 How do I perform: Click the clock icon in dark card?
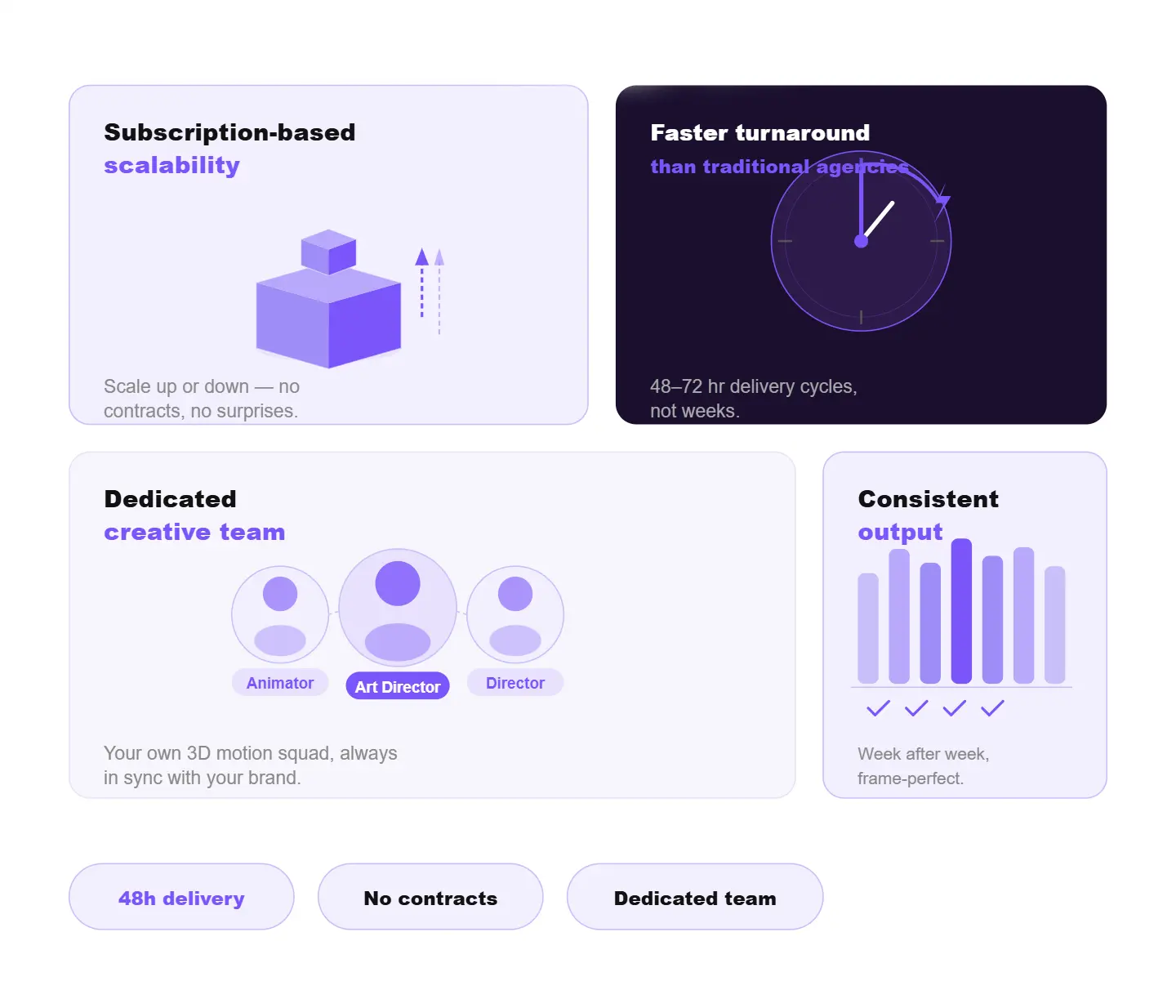point(861,242)
